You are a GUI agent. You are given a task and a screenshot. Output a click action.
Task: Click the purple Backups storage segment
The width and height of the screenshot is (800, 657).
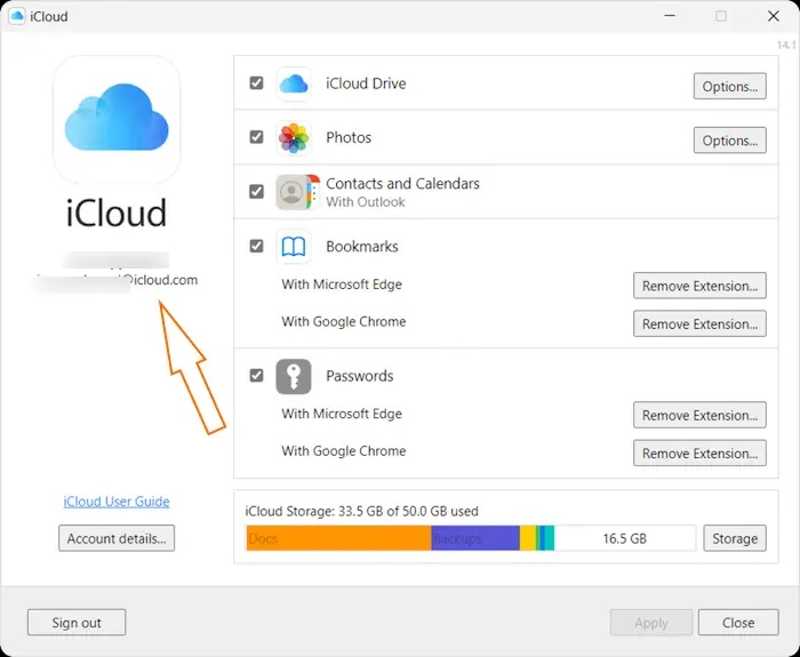tap(476, 539)
